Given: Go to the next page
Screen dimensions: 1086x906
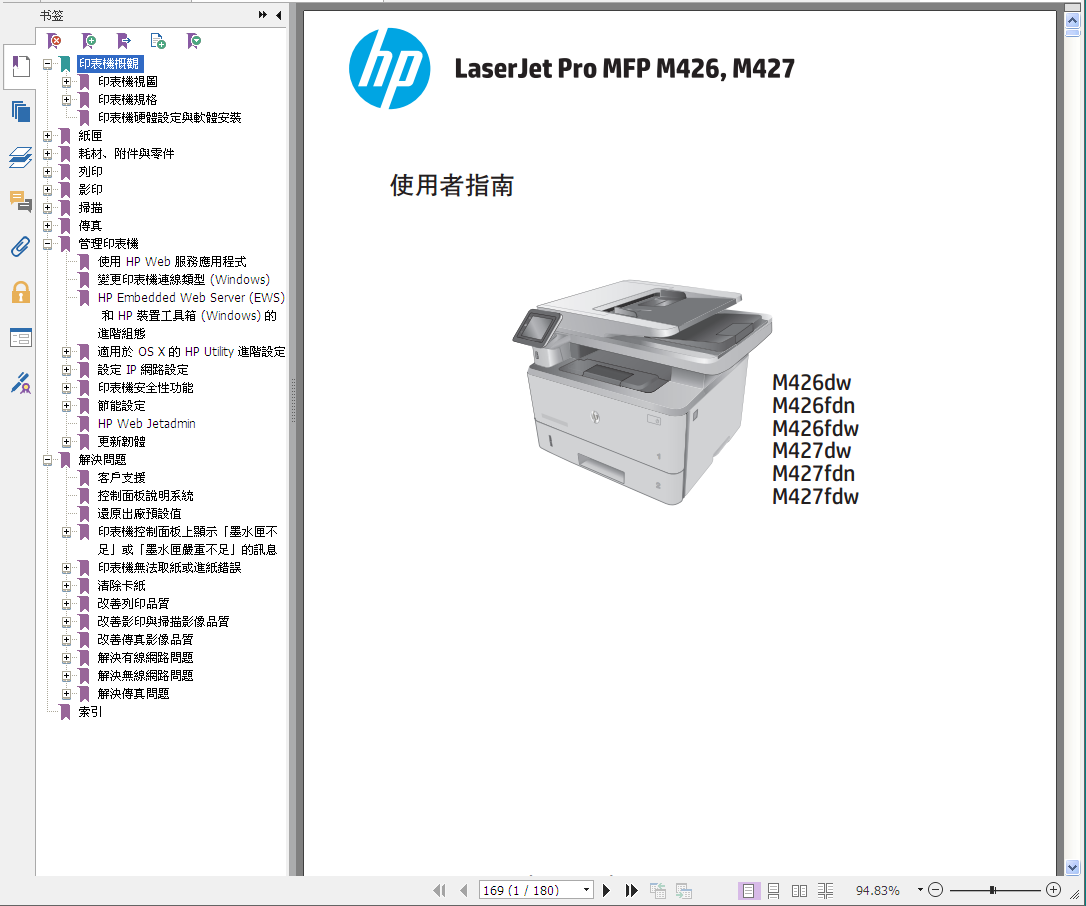Looking at the screenshot, I should coord(607,890).
